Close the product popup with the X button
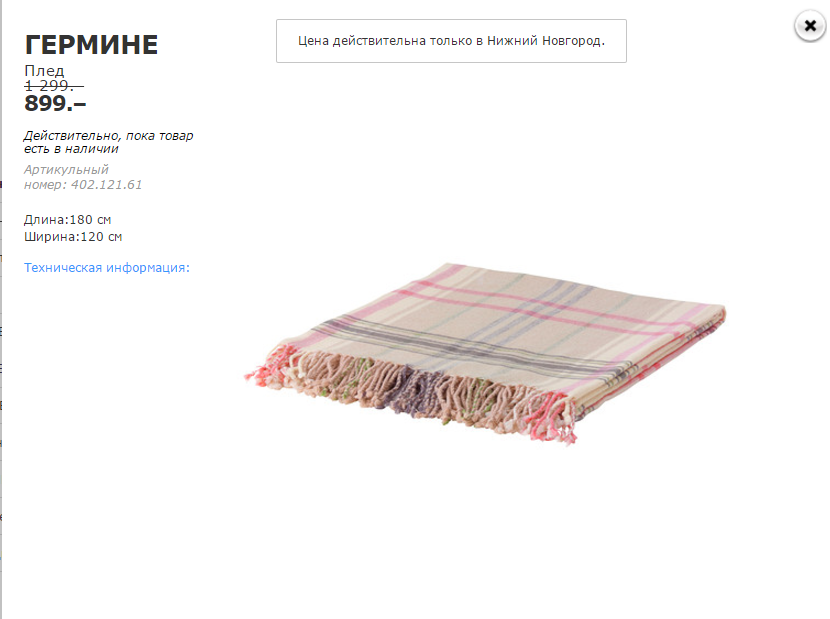The height and width of the screenshot is (619, 830). click(810, 25)
